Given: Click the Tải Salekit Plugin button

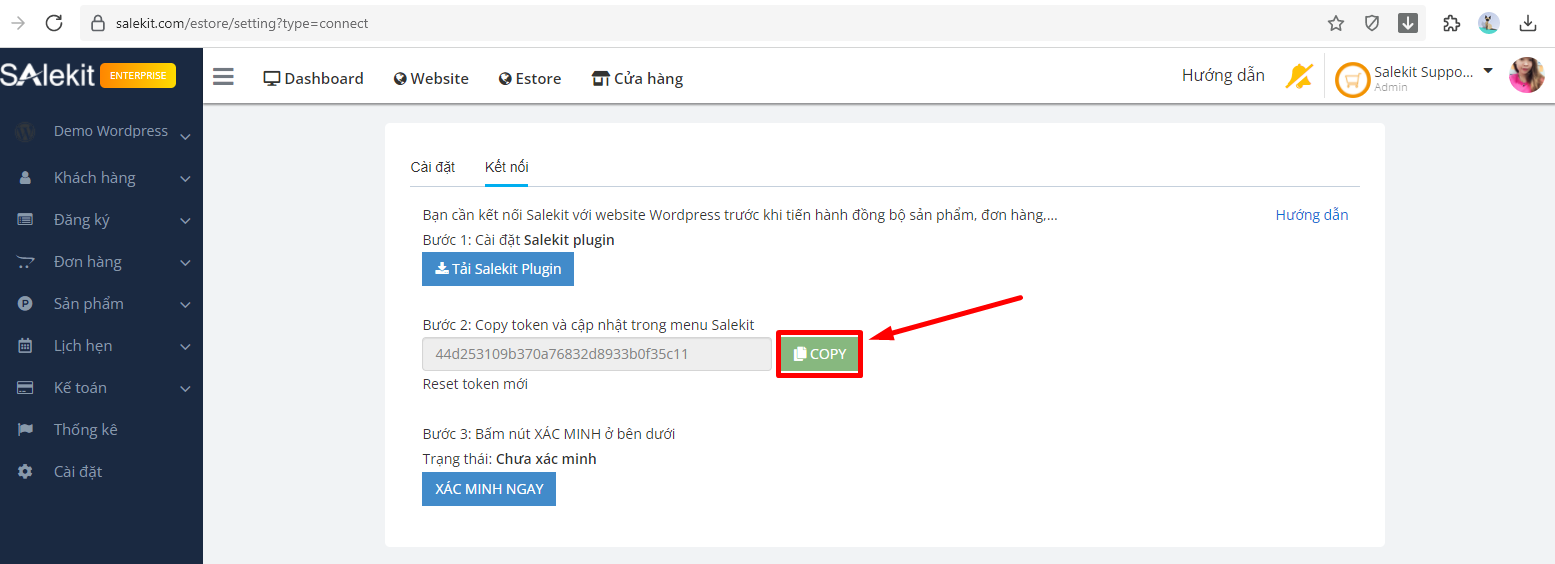Looking at the screenshot, I should pyautogui.click(x=498, y=269).
